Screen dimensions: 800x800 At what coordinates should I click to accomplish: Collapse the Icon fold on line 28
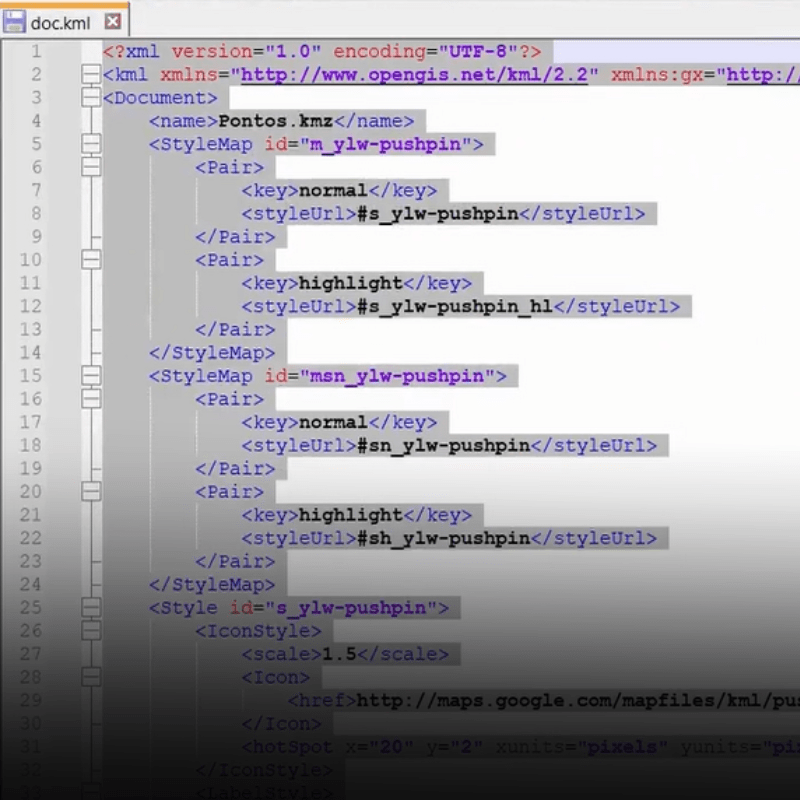91,677
